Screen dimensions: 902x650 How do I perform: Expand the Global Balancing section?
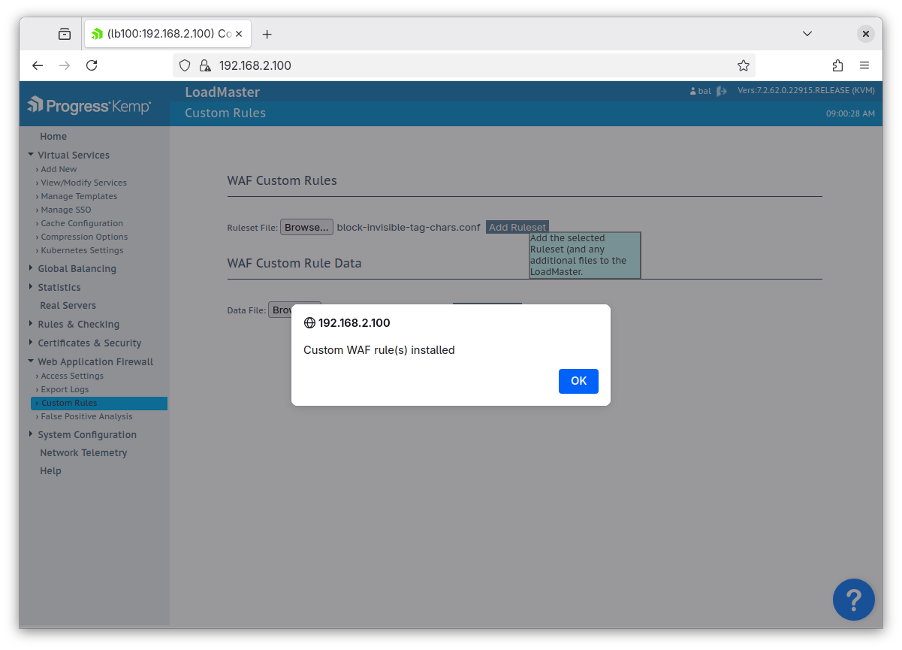click(x=80, y=268)
